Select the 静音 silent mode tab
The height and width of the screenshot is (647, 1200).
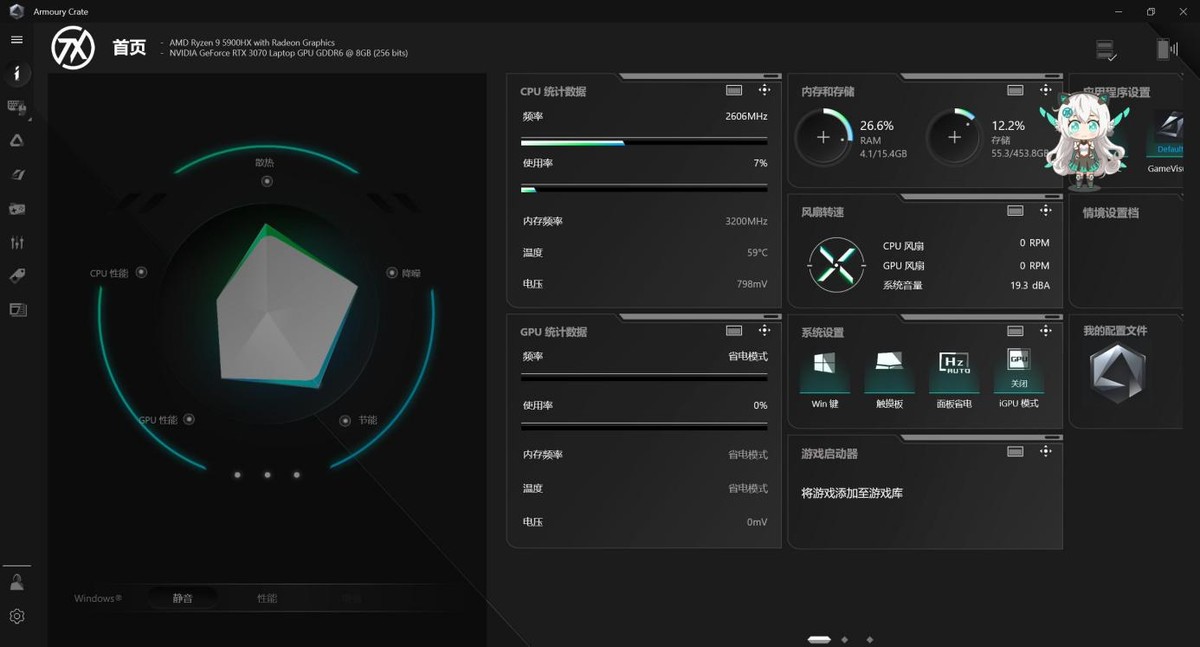pos(182,598)
